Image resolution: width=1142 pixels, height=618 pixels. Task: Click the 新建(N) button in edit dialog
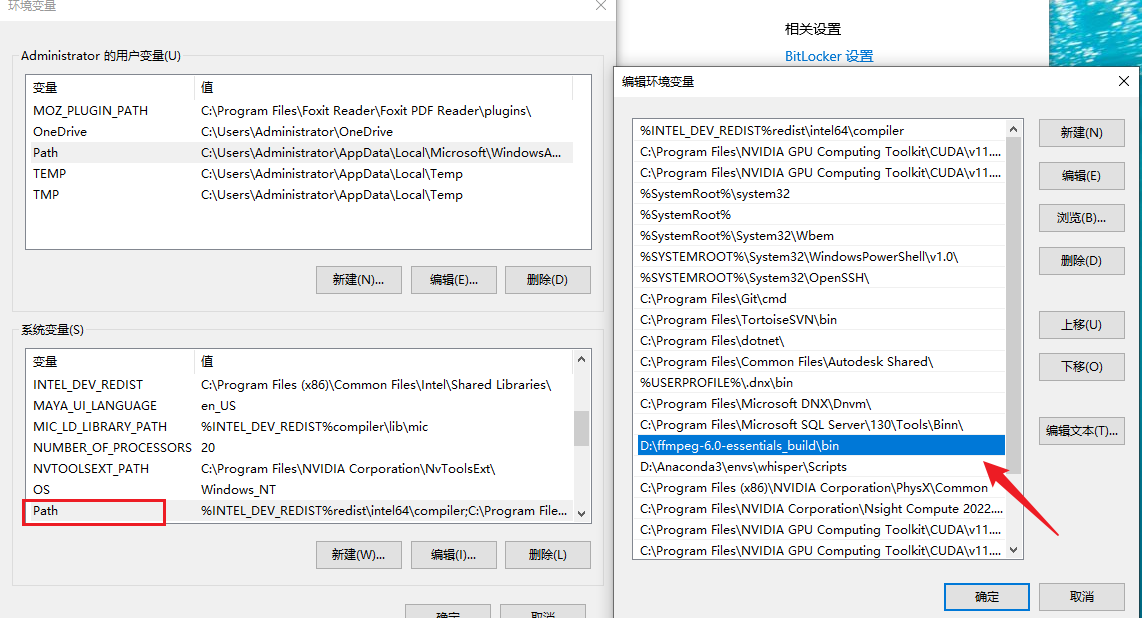pyautogui.click(x=1081, y=133)
